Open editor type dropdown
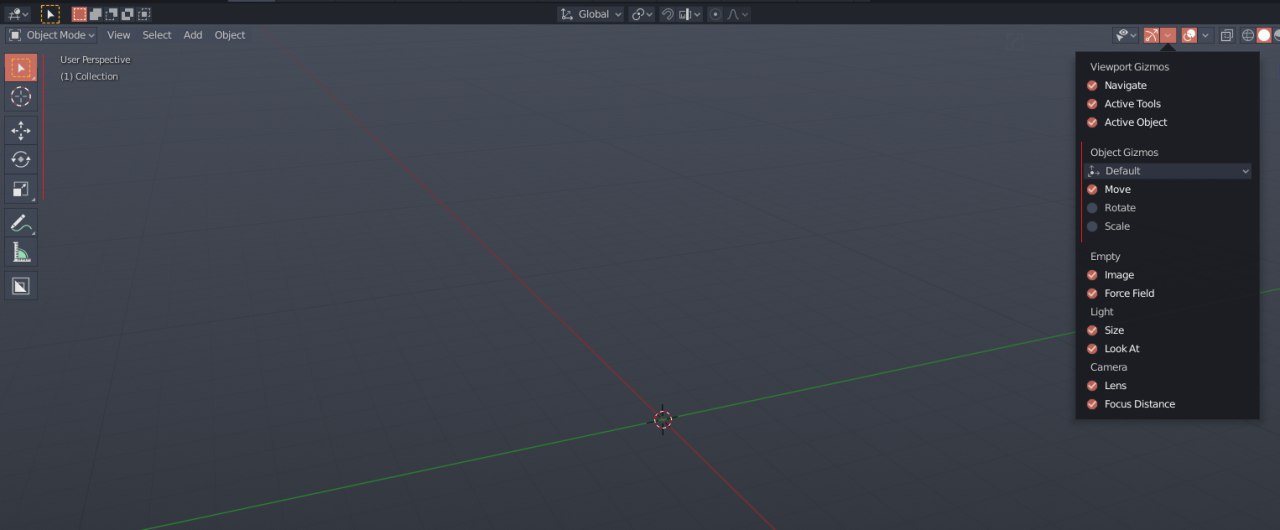Image resolution: width=1280 pixels, height=530 pixels. tap(19, 14)
